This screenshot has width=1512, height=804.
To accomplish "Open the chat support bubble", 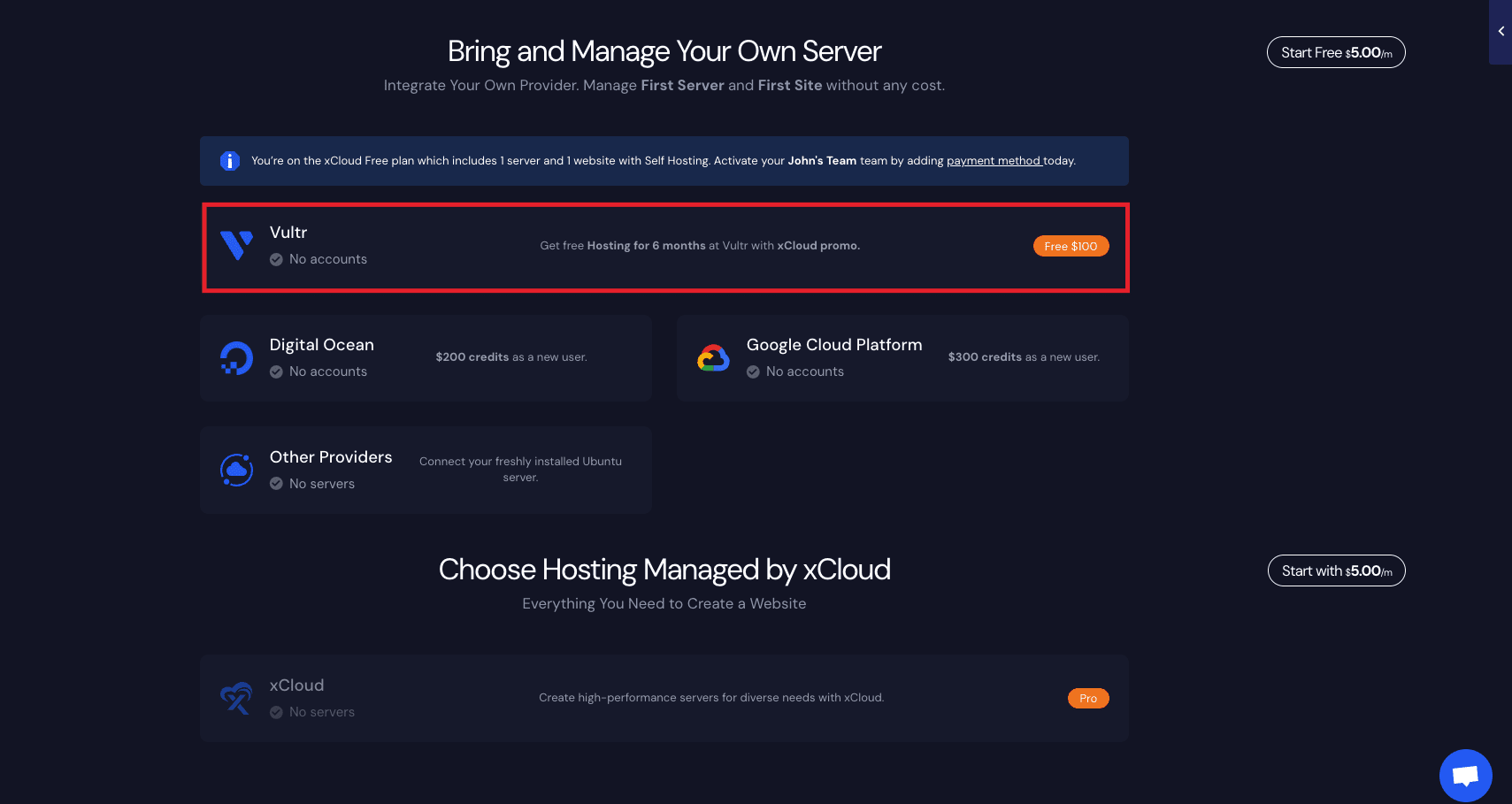I will click(1464, 775).
